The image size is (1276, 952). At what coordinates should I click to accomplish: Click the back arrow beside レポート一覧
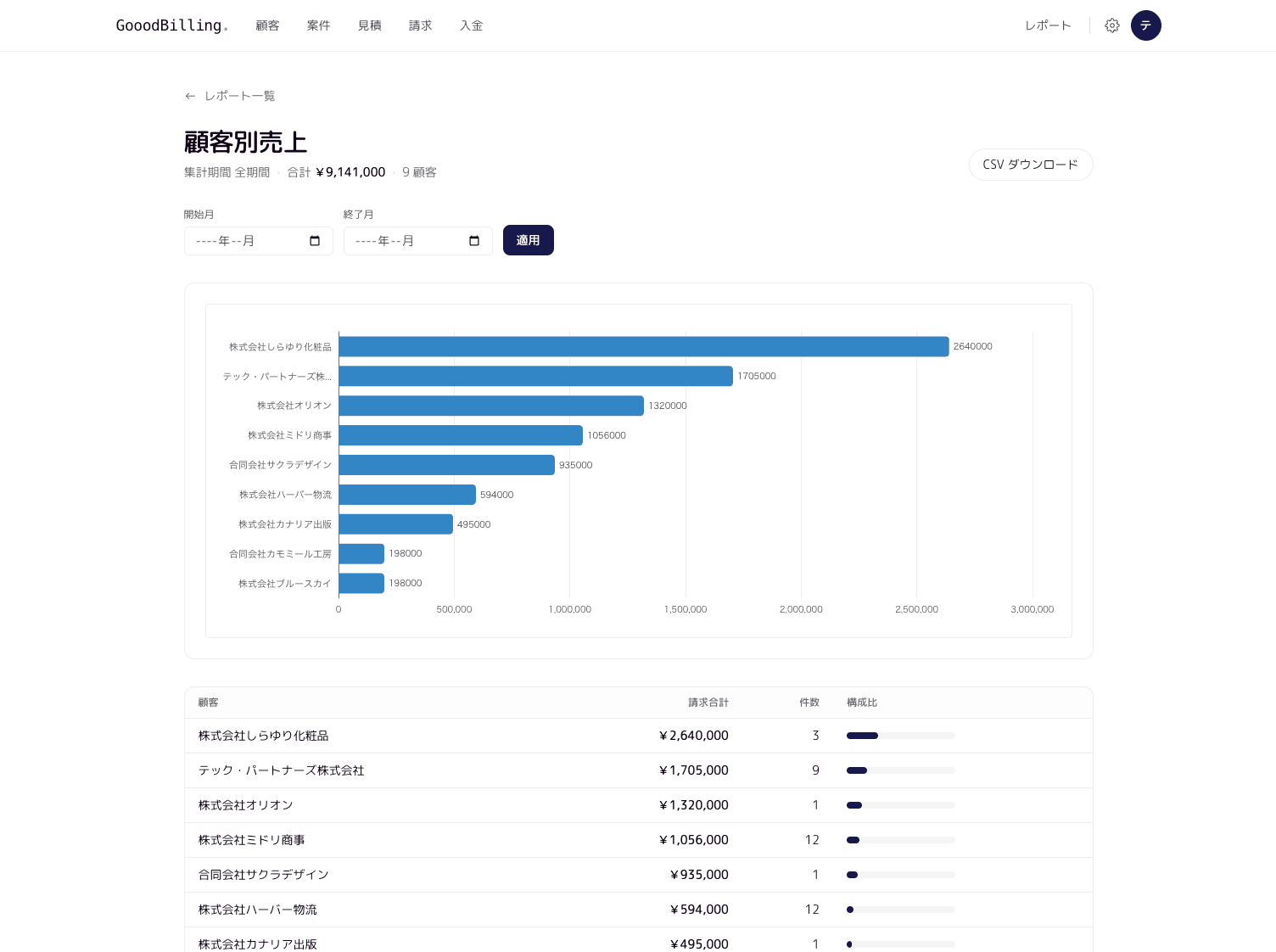[190, 96]
